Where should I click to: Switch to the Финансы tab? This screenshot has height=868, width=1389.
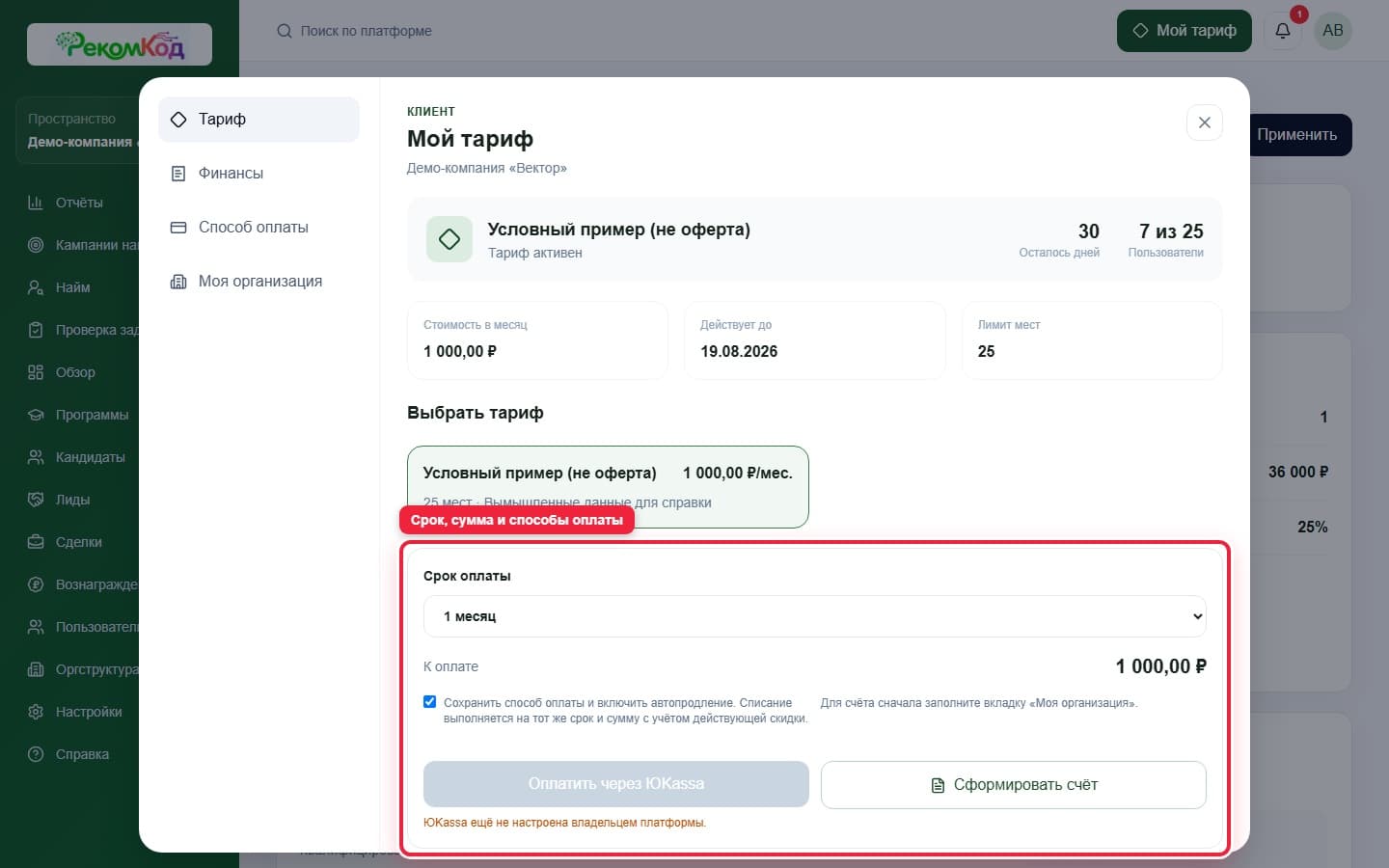[x=259, y=174]
